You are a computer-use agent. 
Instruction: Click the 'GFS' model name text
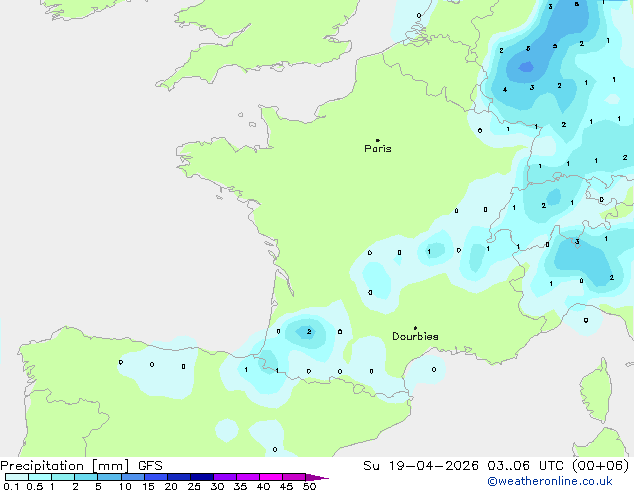tap(150, 465)
